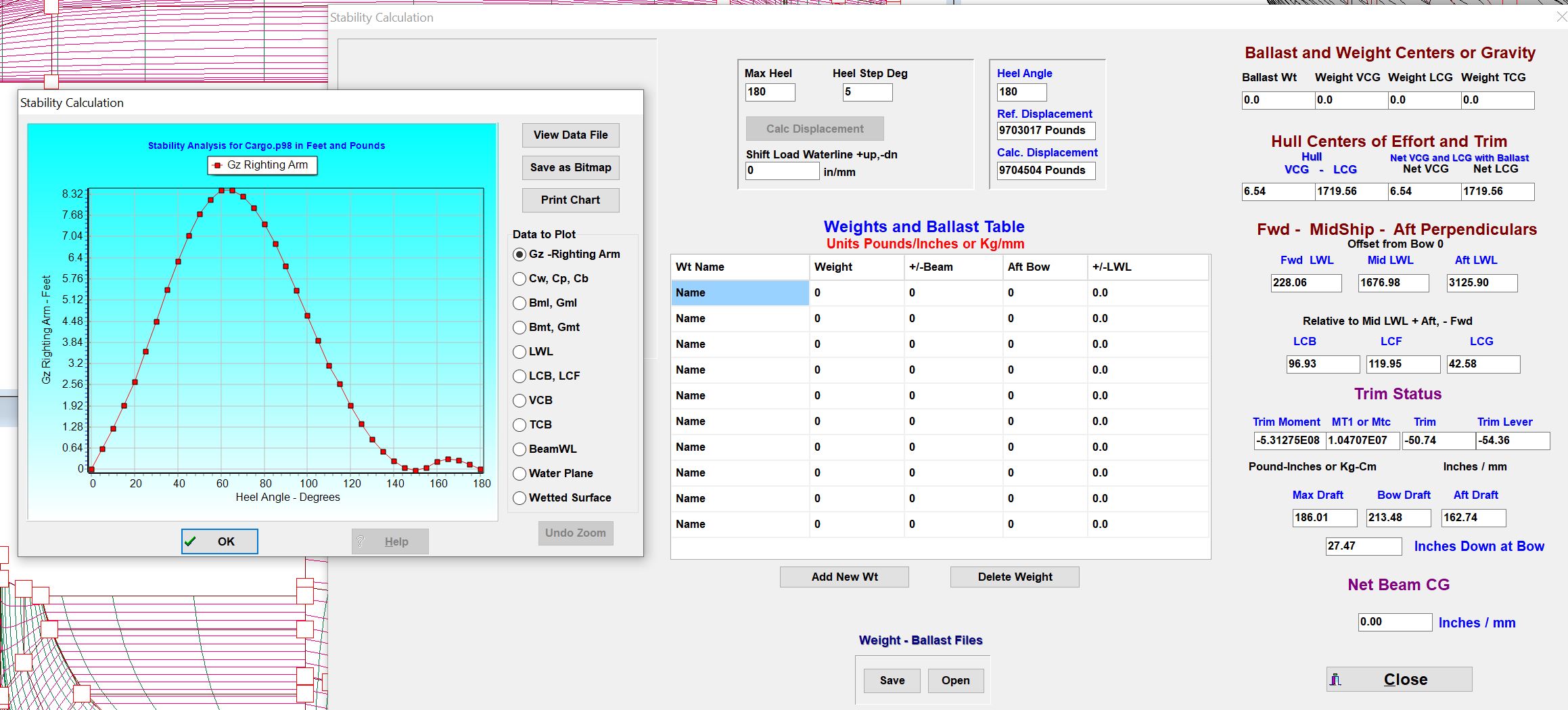Click the Bow Draft field 213.48

coord(1398,518)
